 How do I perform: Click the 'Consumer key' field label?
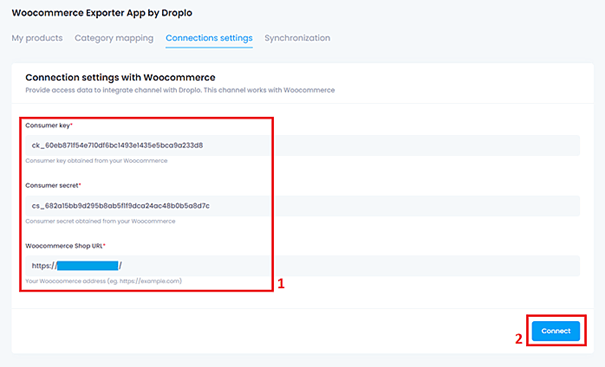click(49, 125)
